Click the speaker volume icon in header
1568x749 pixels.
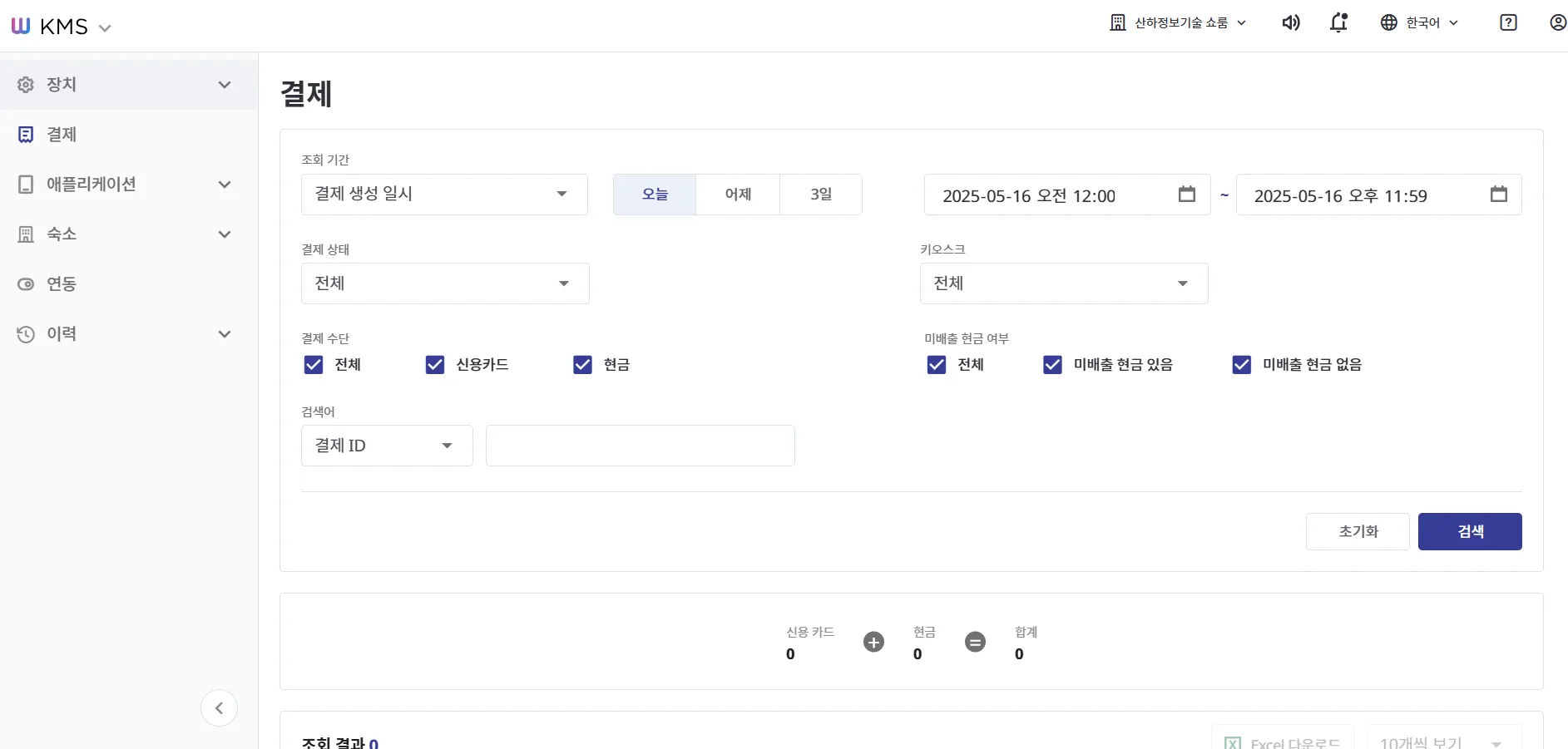coord(1291,22)
